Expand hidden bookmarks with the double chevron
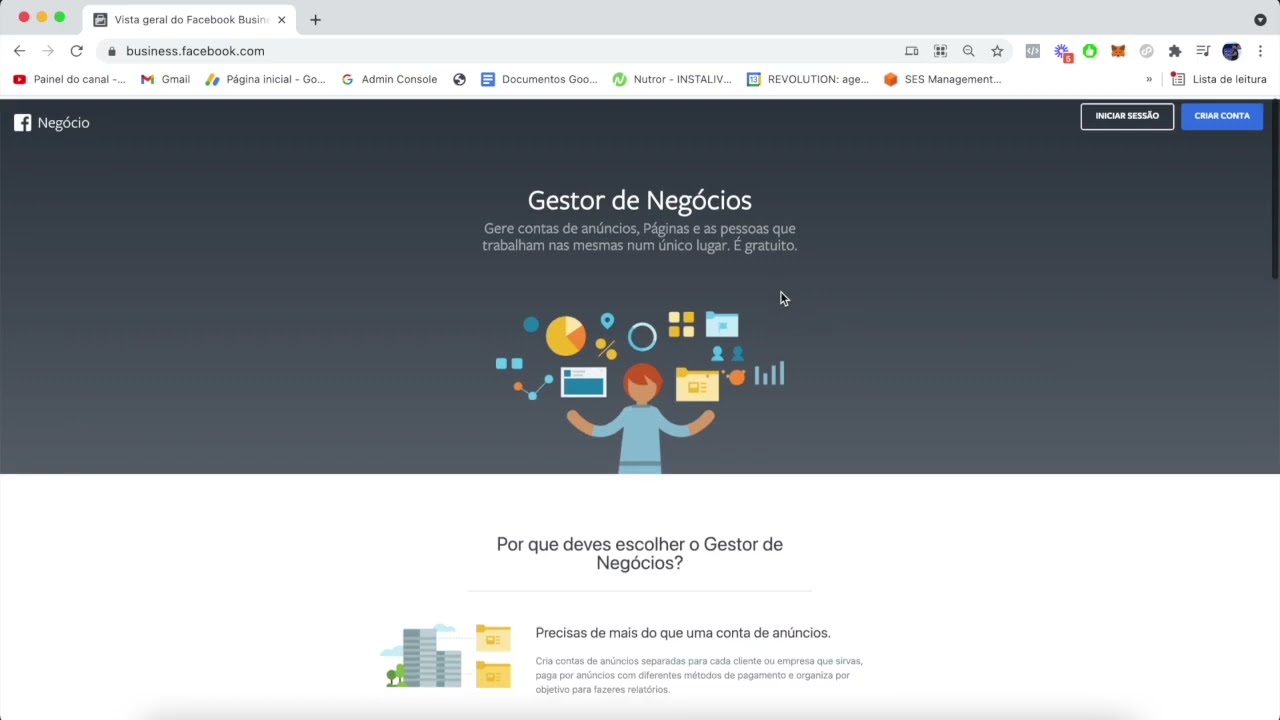Screen dimensions: 1280x720 coord(1149,79)
